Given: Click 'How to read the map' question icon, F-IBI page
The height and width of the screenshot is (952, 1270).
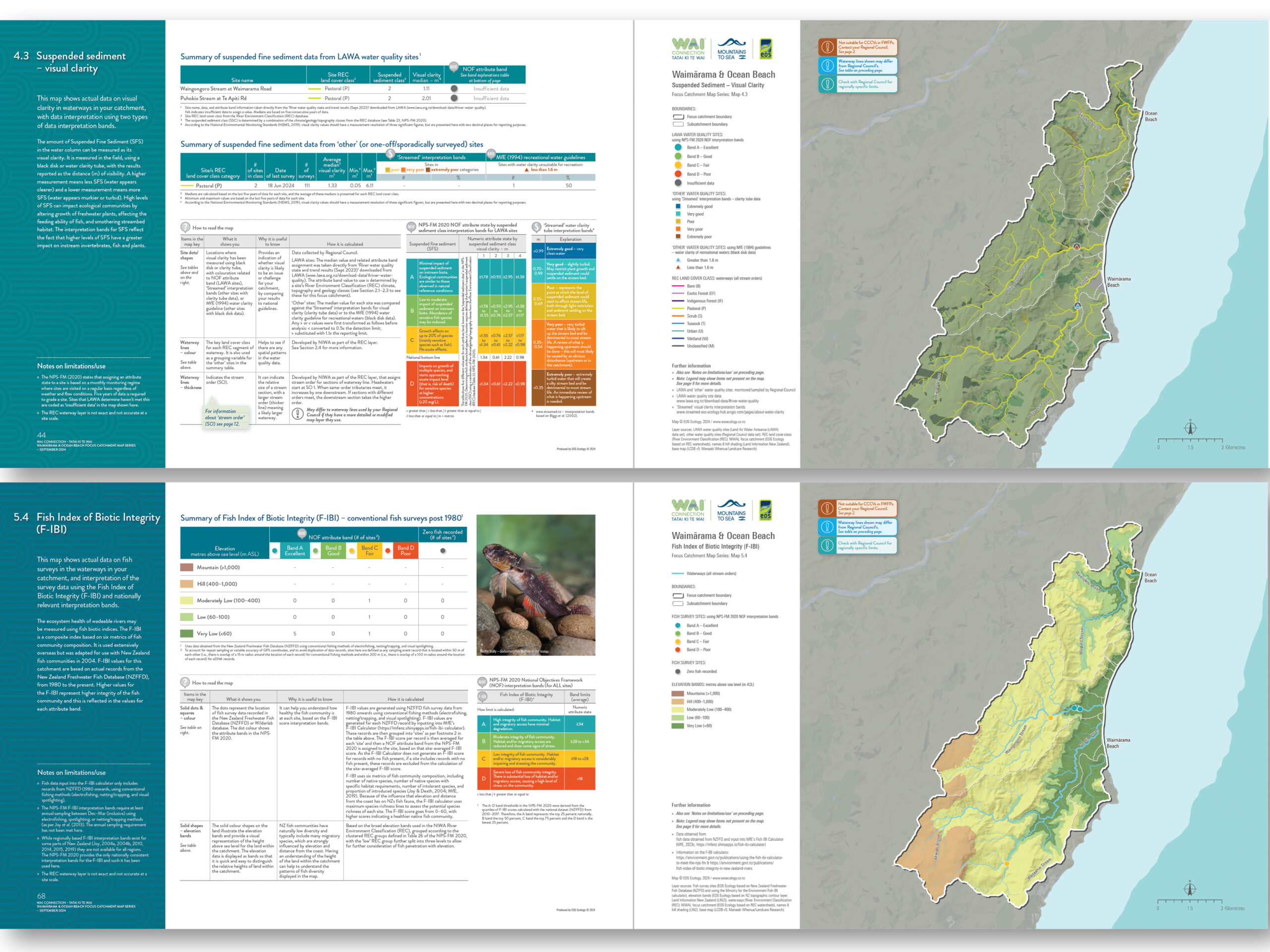Looking at the screenshot, I should click(x=185, y=682).
